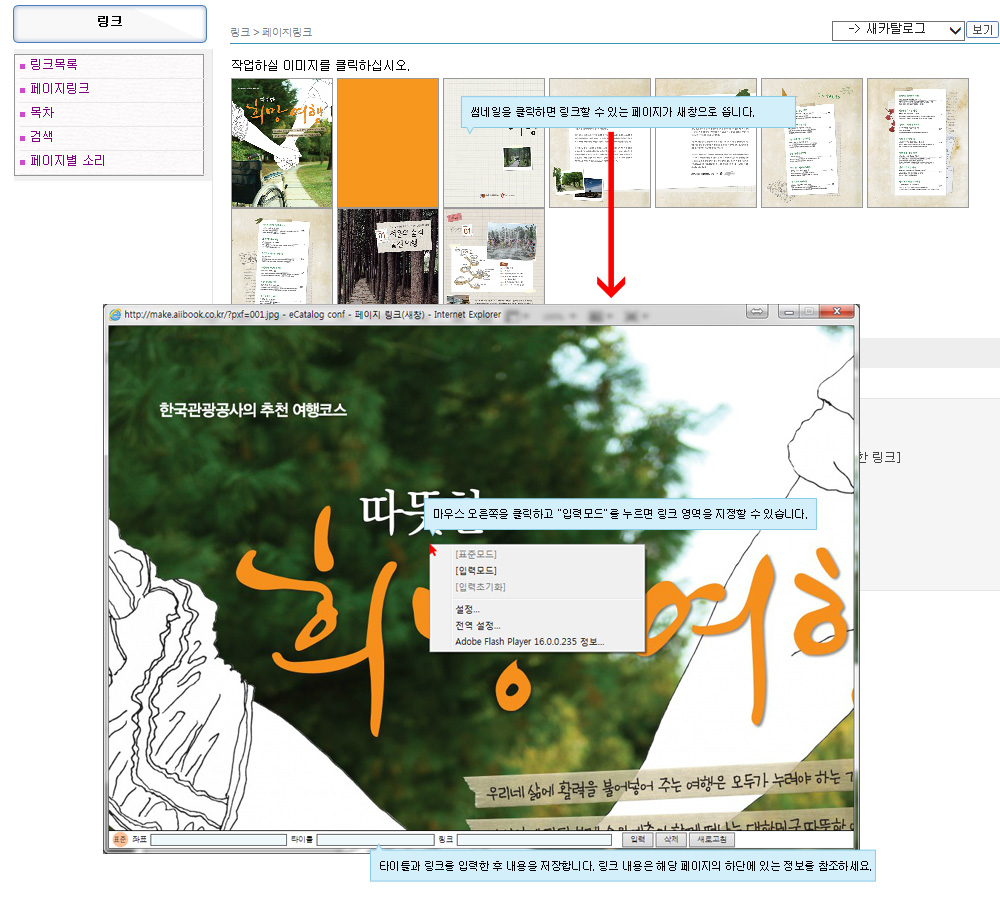This screenshot has width=1000, height=914.
Task: Open 페이지링크 in the sidebar
Action: pos(60,89)
